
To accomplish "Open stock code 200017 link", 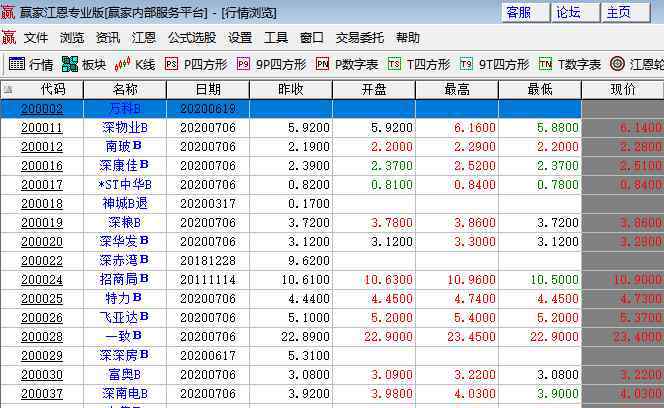I will pos(42,185).
